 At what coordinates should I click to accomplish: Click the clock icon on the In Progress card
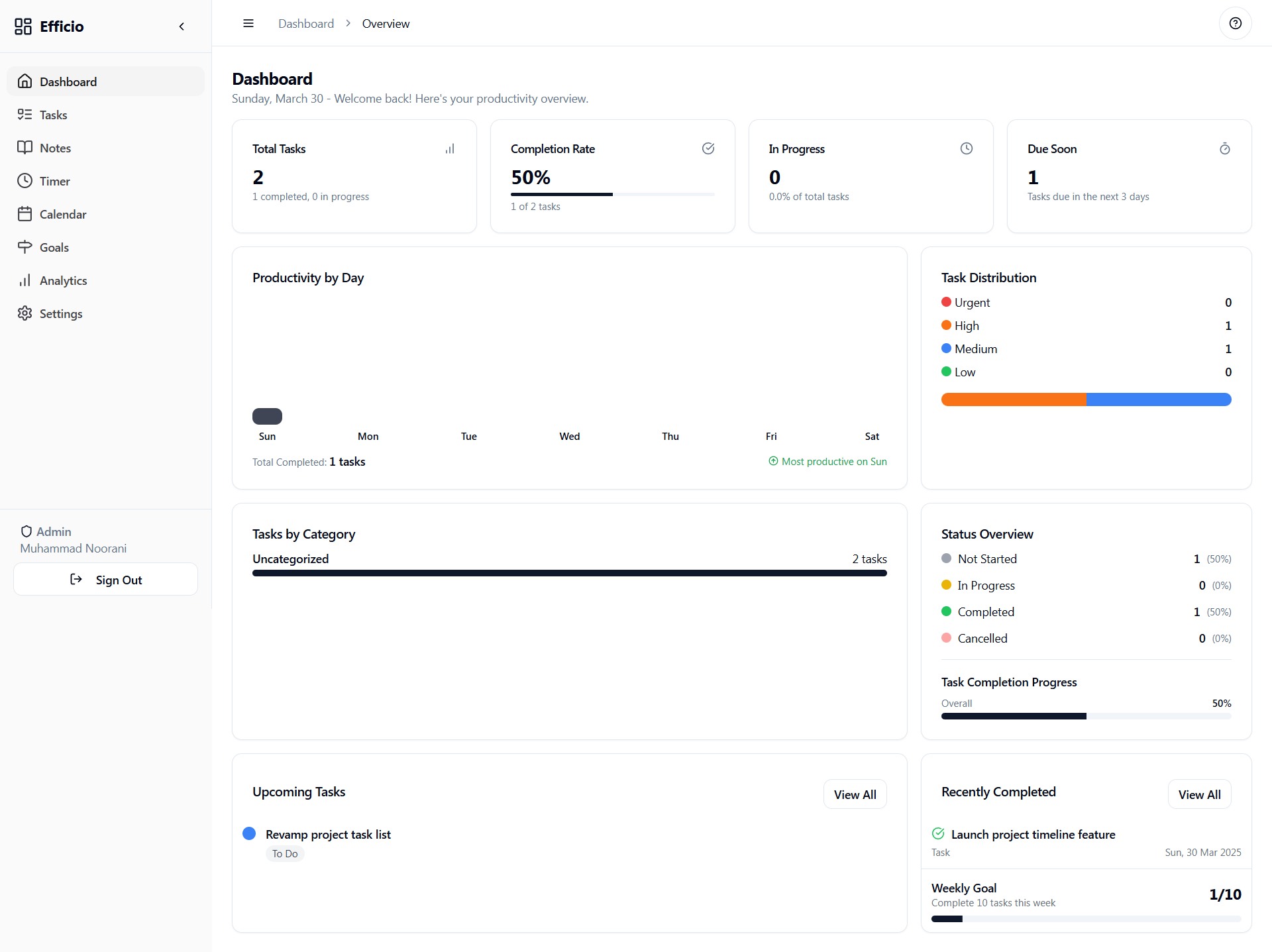coord(967,148)
